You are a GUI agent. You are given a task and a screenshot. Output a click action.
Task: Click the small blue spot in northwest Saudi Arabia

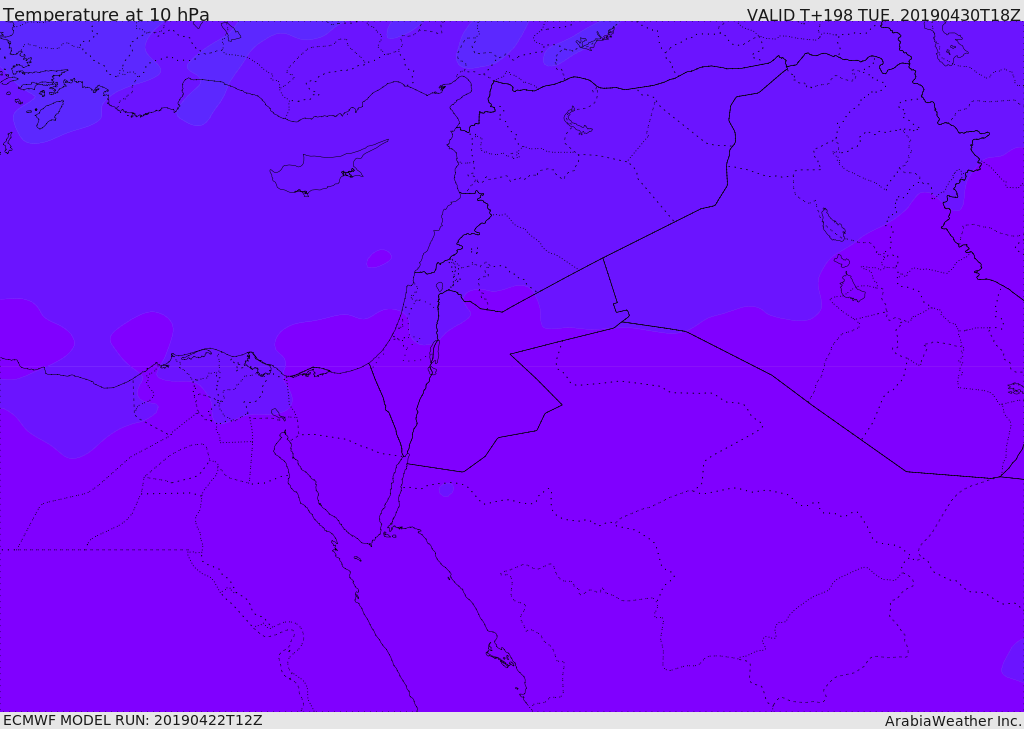tap(446, 489)
